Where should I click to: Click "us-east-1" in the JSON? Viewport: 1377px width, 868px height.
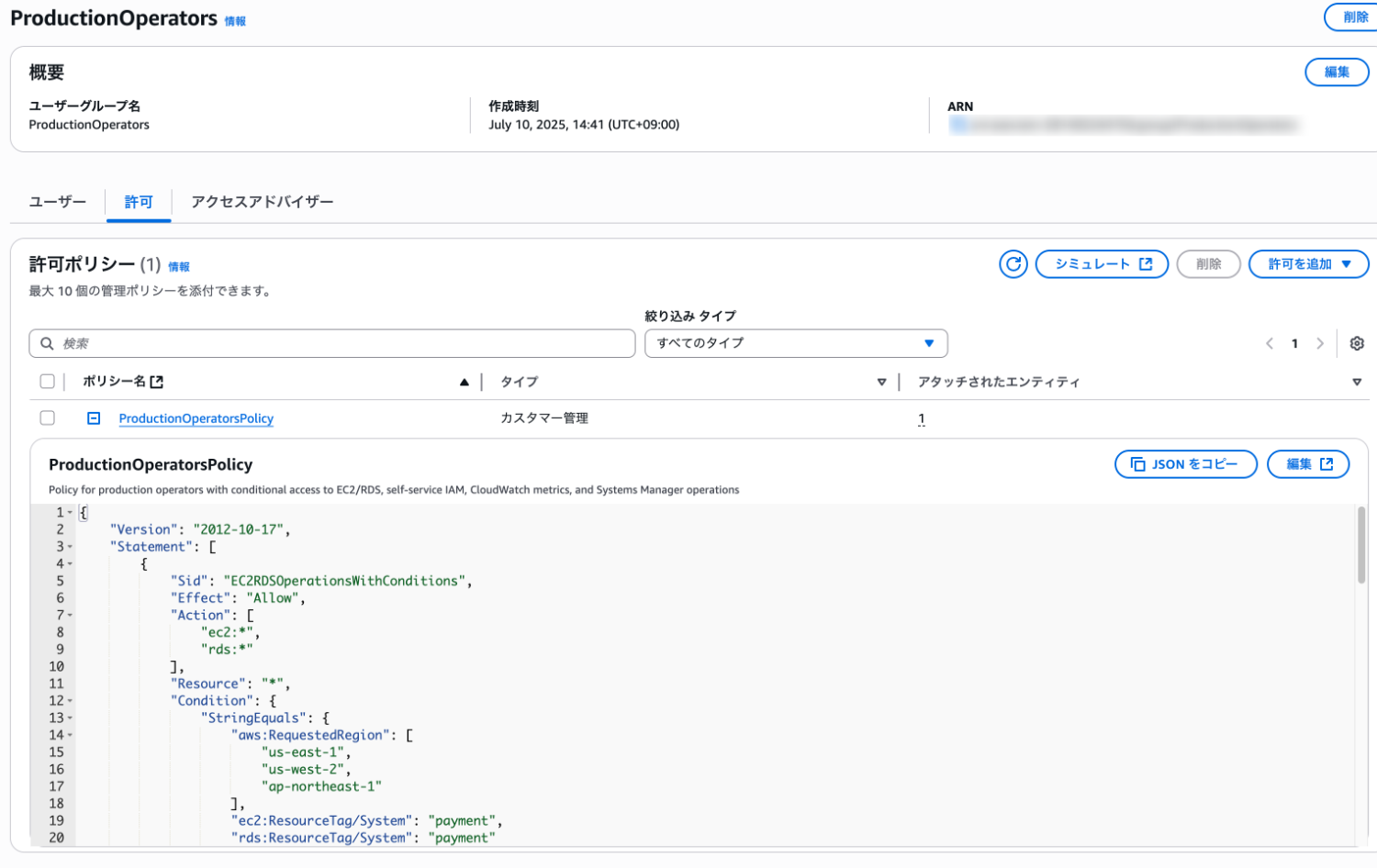pos(302,752)
